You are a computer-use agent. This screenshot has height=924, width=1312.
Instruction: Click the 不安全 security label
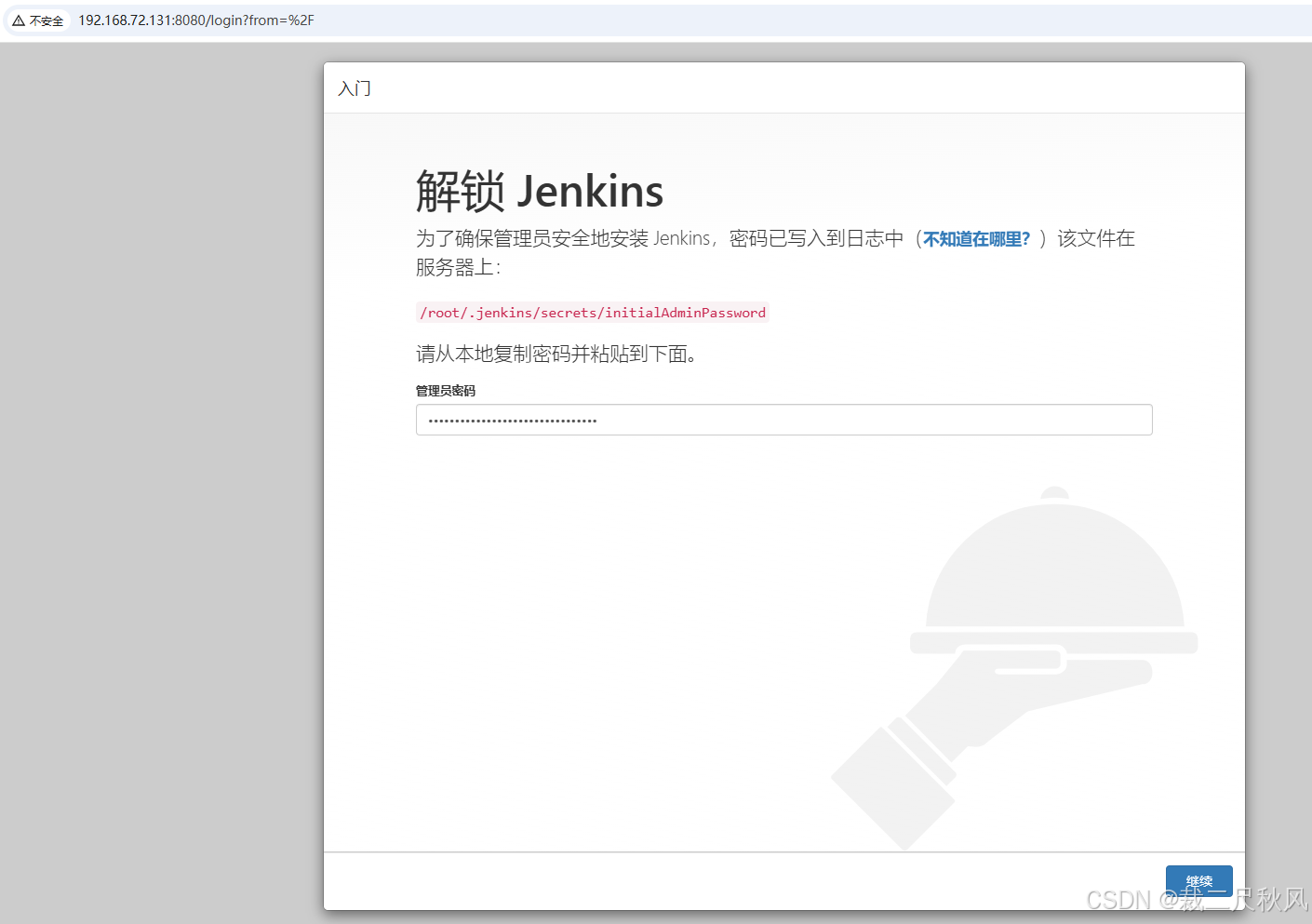(47, 20)
